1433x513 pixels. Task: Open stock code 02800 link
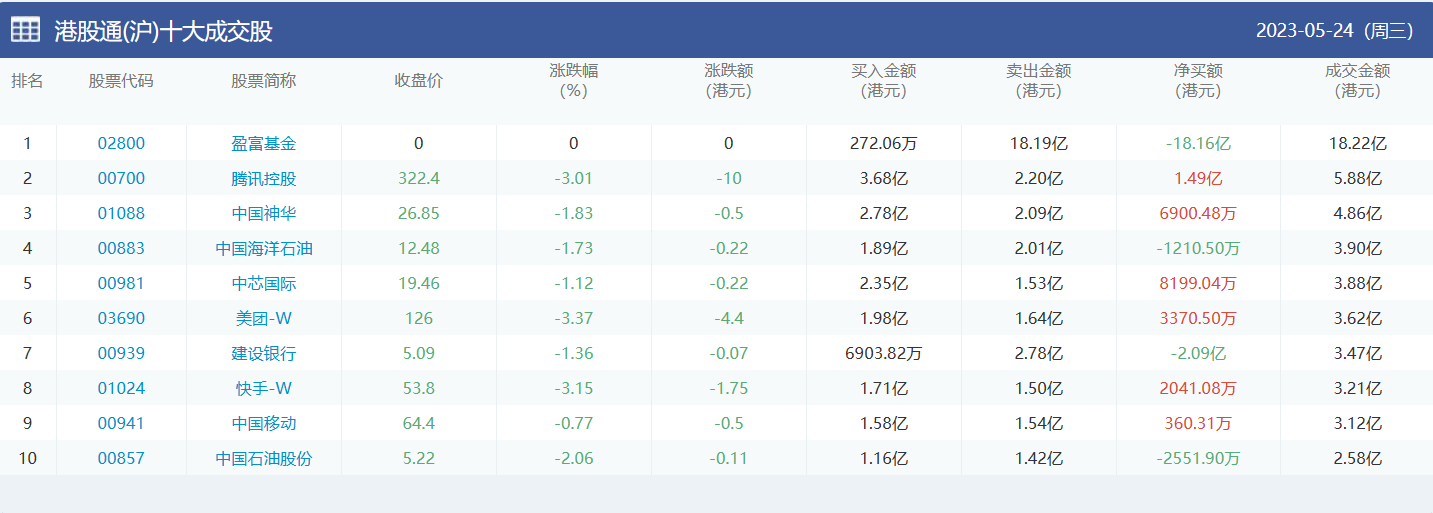click(x=121, y=144)
